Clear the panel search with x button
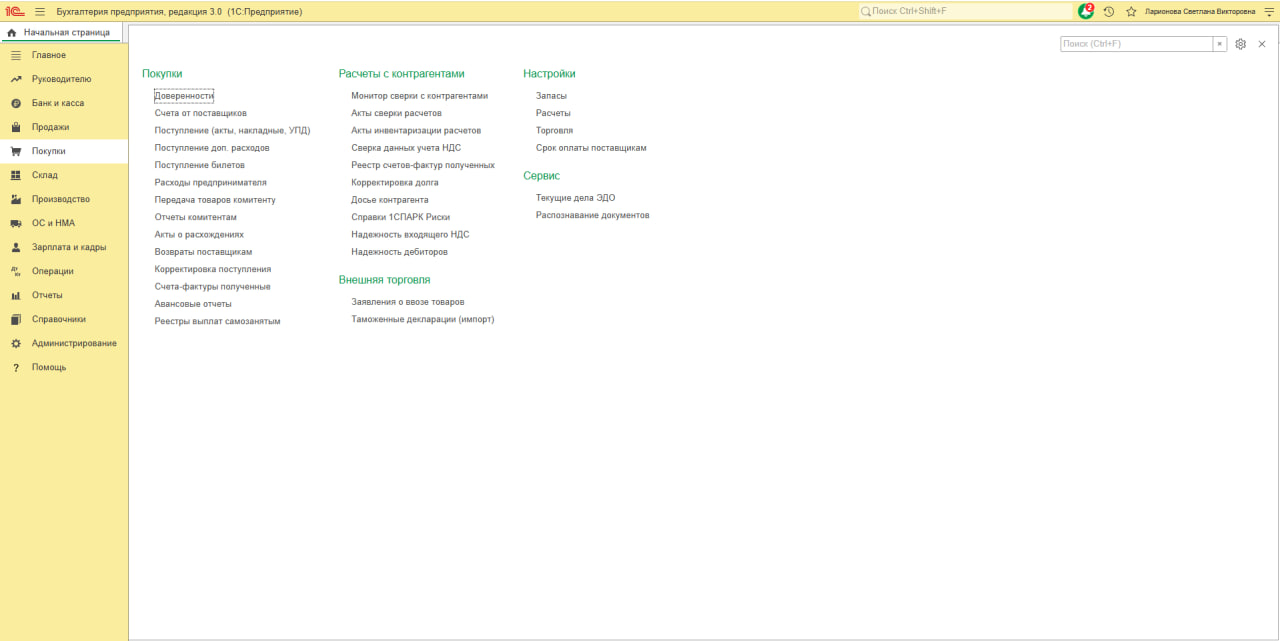 [x=1220, y=44]
